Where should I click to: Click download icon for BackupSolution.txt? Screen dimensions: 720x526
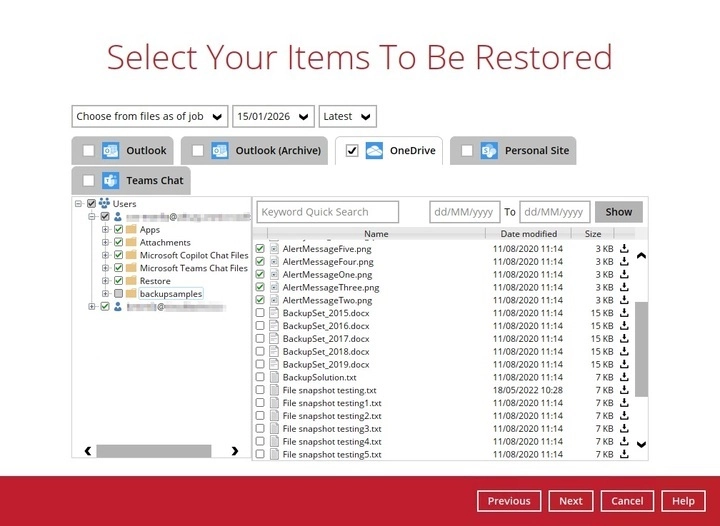(624, 378)
